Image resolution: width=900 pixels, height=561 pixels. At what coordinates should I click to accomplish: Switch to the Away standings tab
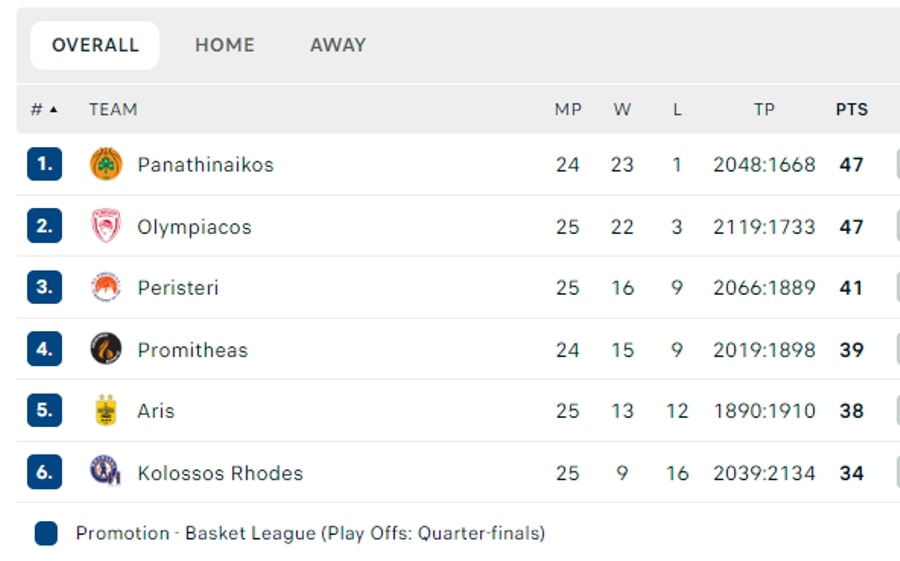tap(338, 45)
